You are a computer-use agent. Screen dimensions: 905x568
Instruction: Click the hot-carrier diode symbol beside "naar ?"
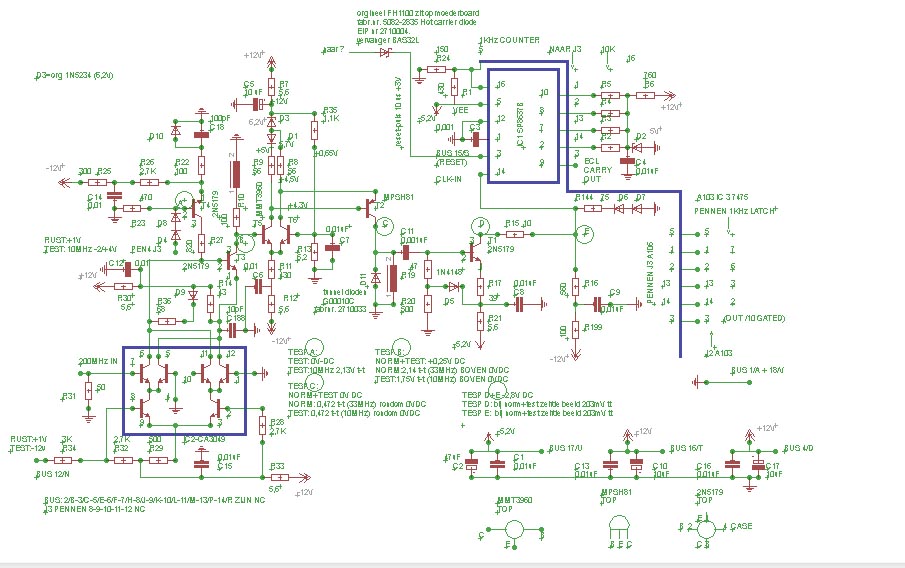click(385, 53)
